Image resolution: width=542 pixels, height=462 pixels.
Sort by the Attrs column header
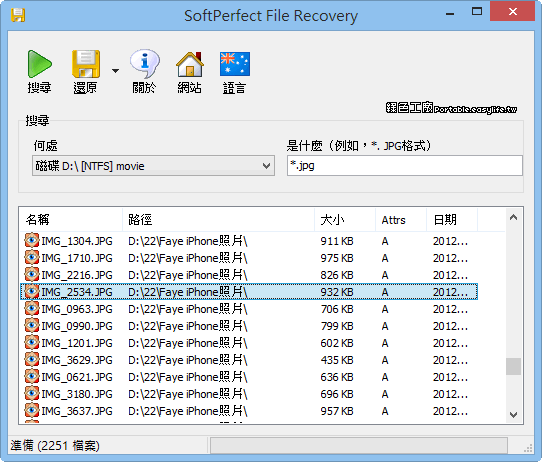pyautogui.click(x=401, y=220)
